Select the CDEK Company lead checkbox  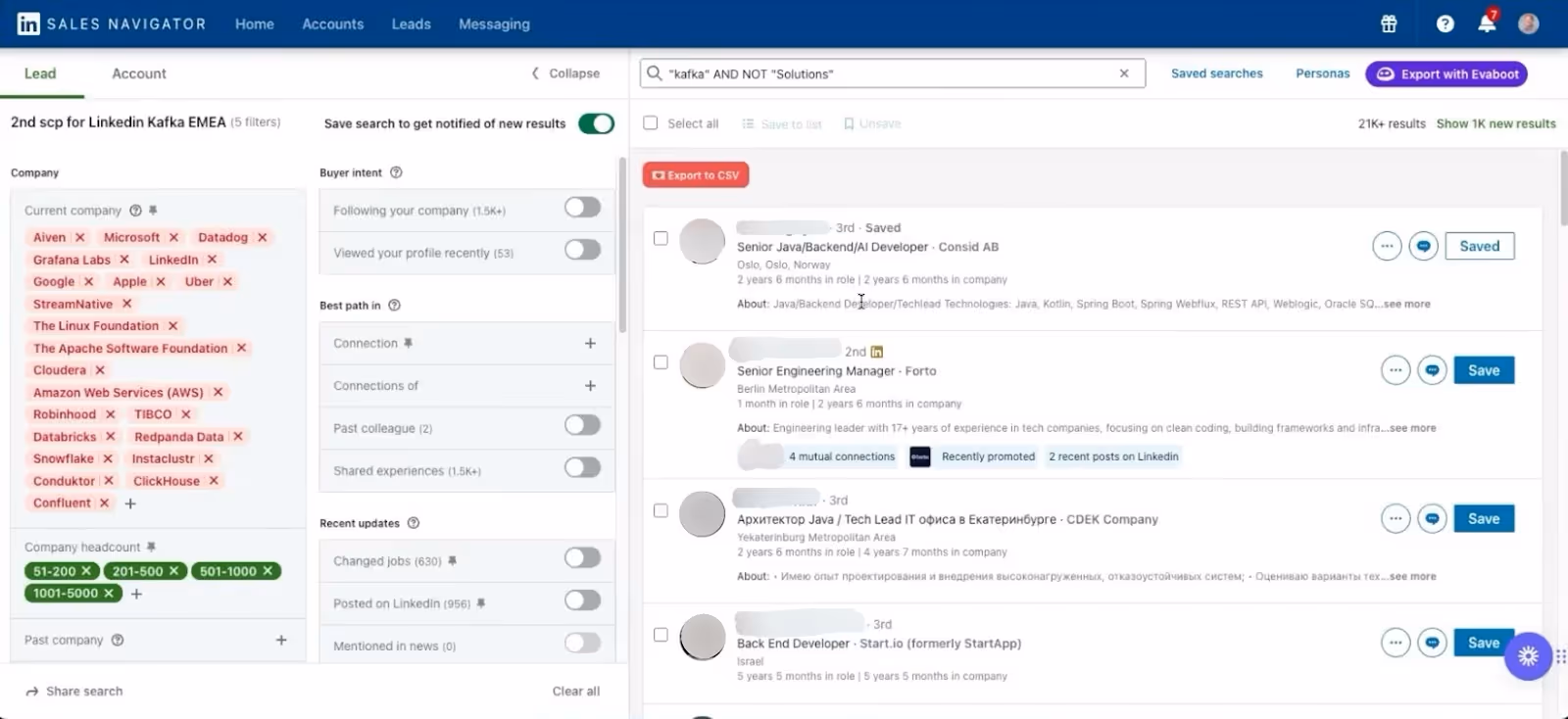(x=661, y=510)
